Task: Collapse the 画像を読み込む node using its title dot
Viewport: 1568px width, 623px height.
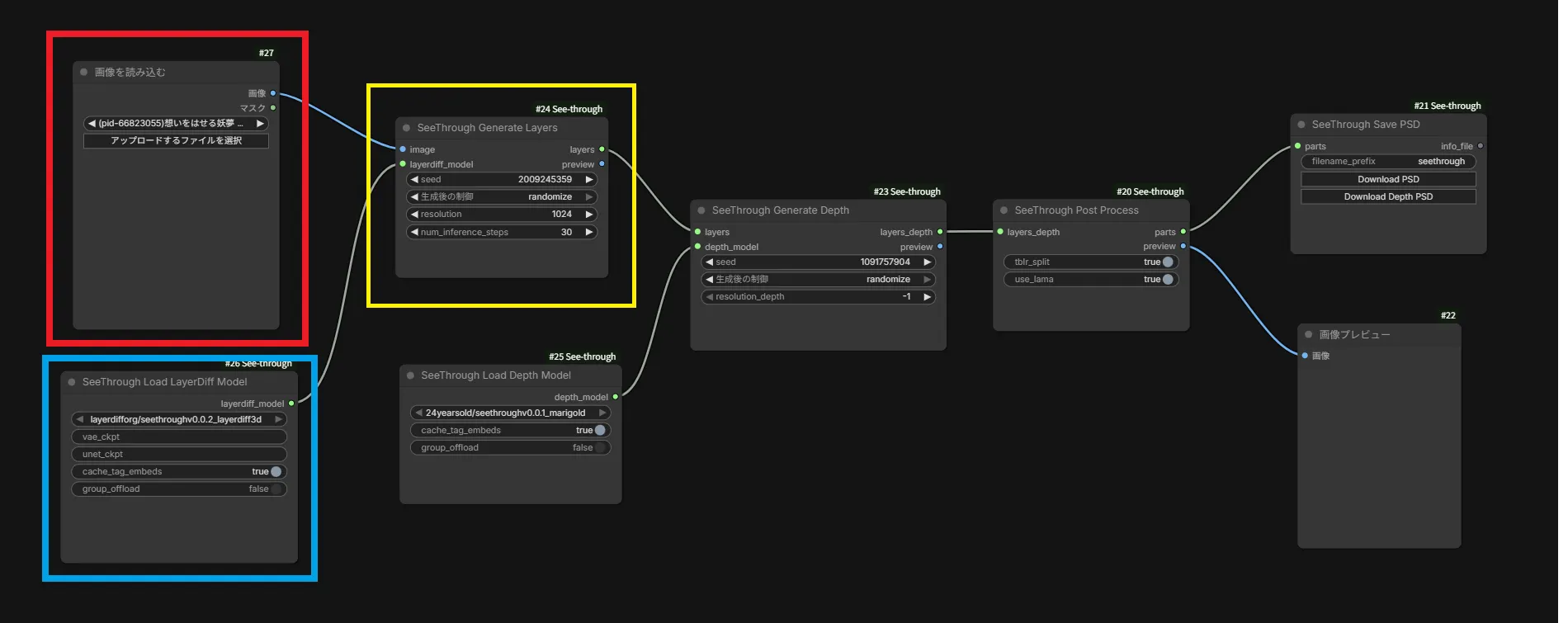Action: (x=84, y=73)
